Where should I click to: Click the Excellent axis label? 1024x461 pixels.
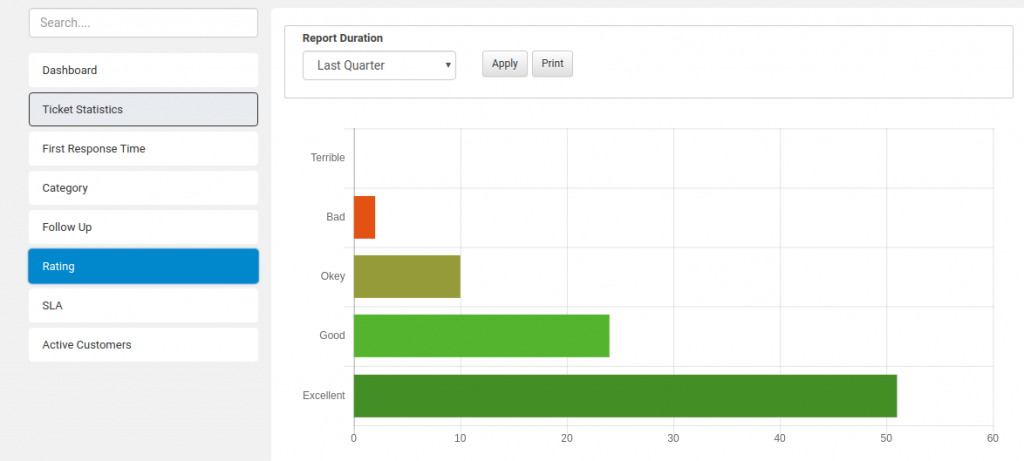click(x=323, y=395)
